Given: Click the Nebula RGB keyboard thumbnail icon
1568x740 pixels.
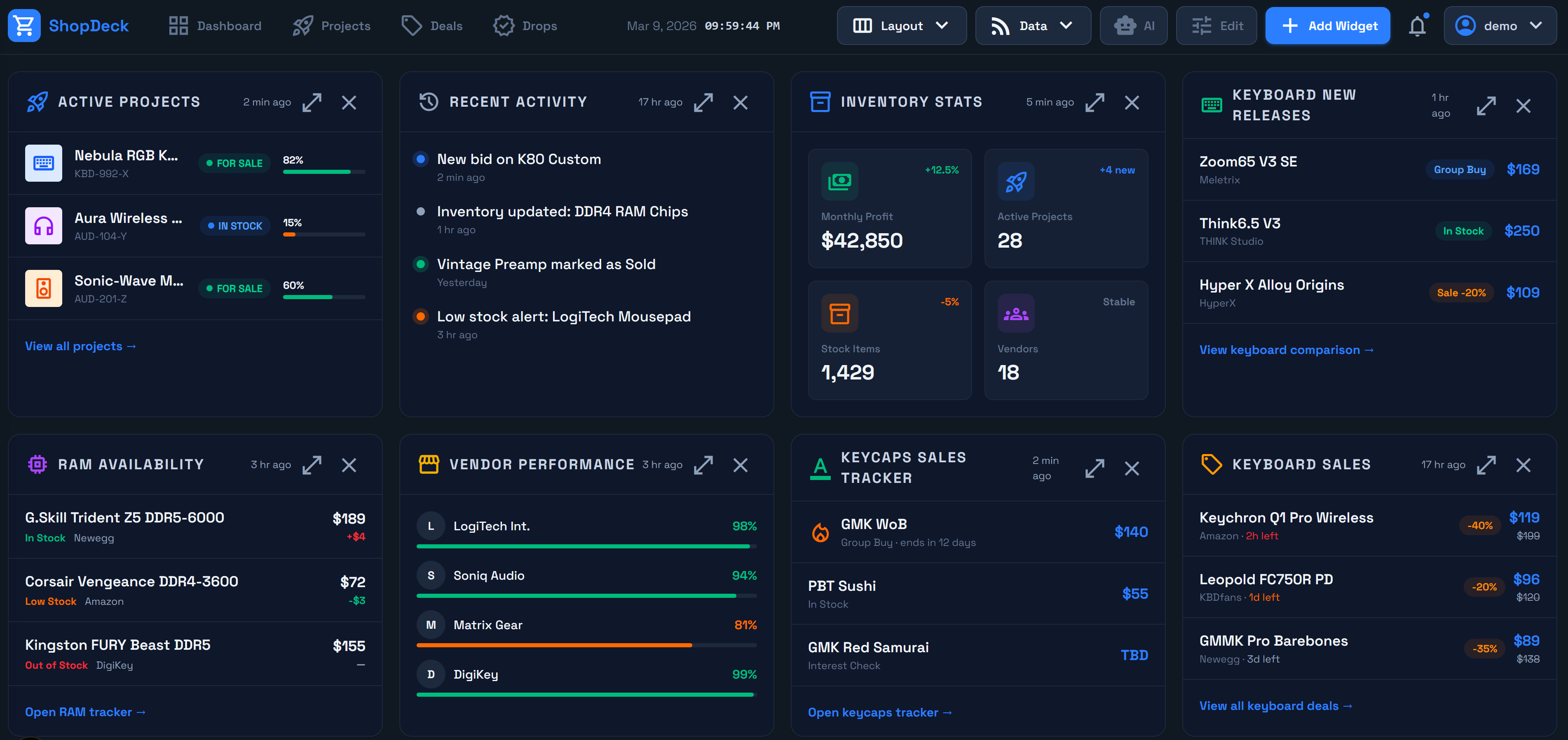Looking at the screenshot, I should [x=43, y=163].
